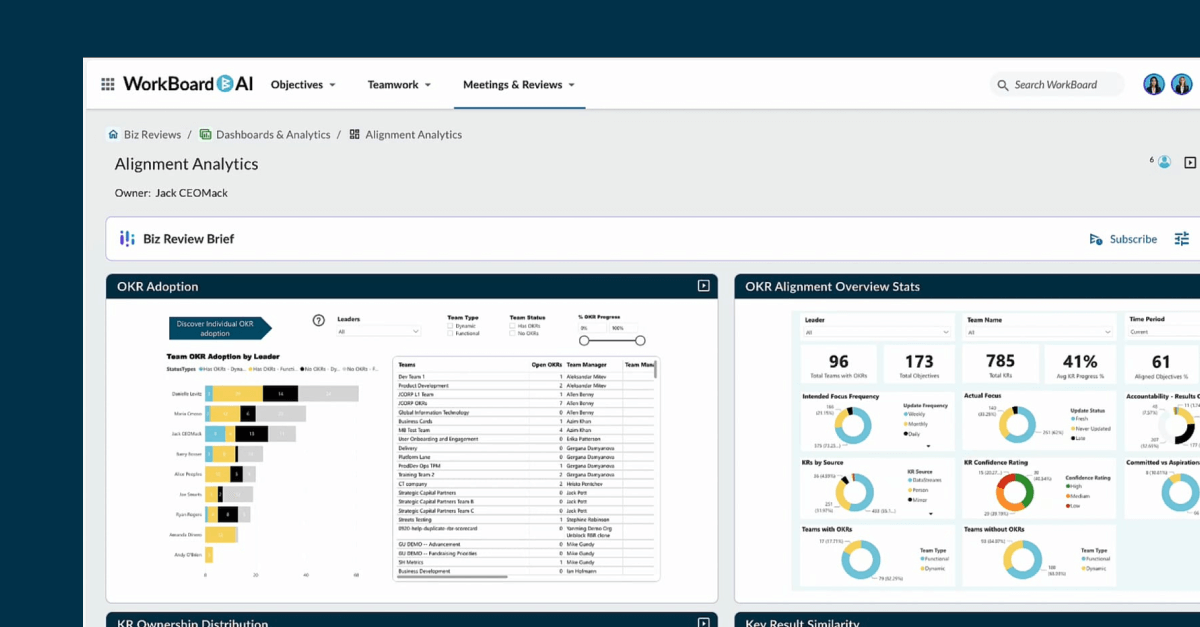Enable the Dynamic team type checkbox
Screen dimensions: 1200x627
pos(449,325)
